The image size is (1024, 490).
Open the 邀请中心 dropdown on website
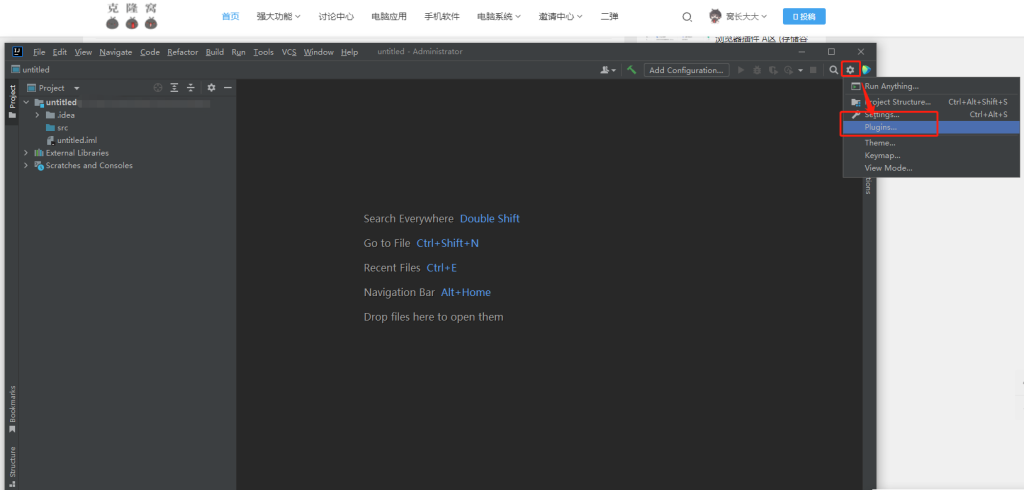click(560, 16)
